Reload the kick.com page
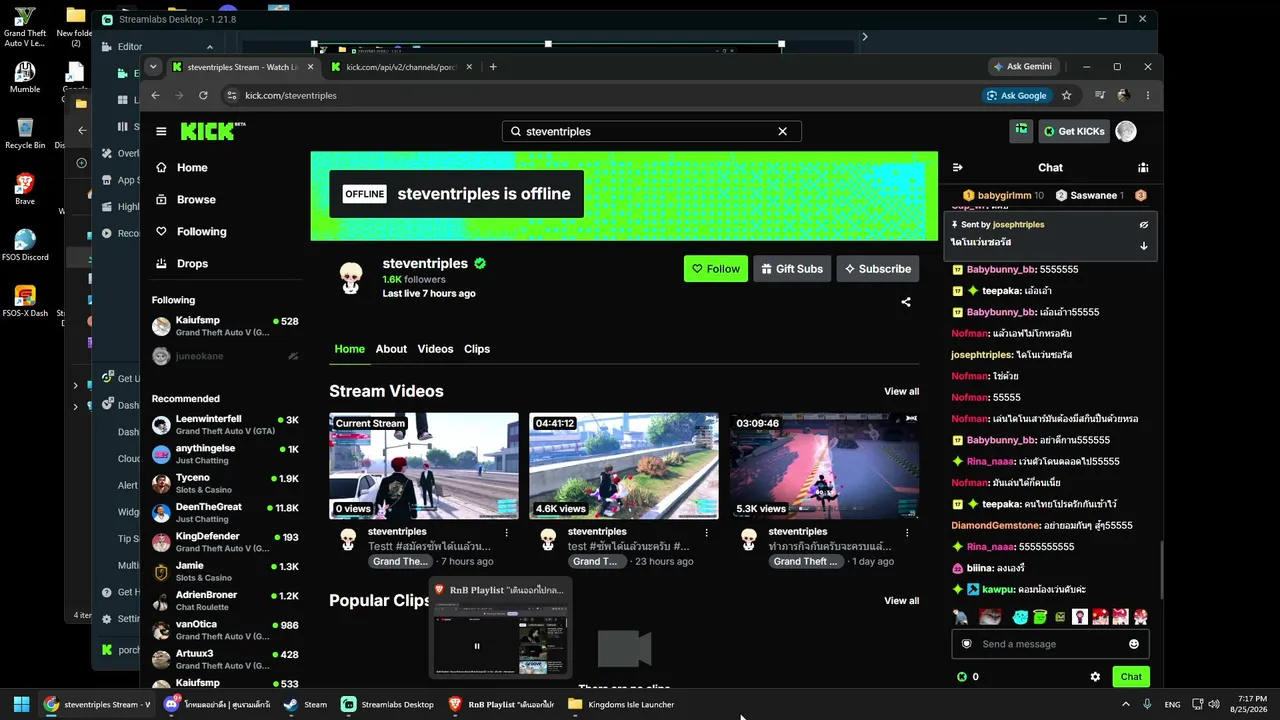The width and height of the screenshot is (1280, 720). (203, 95)
